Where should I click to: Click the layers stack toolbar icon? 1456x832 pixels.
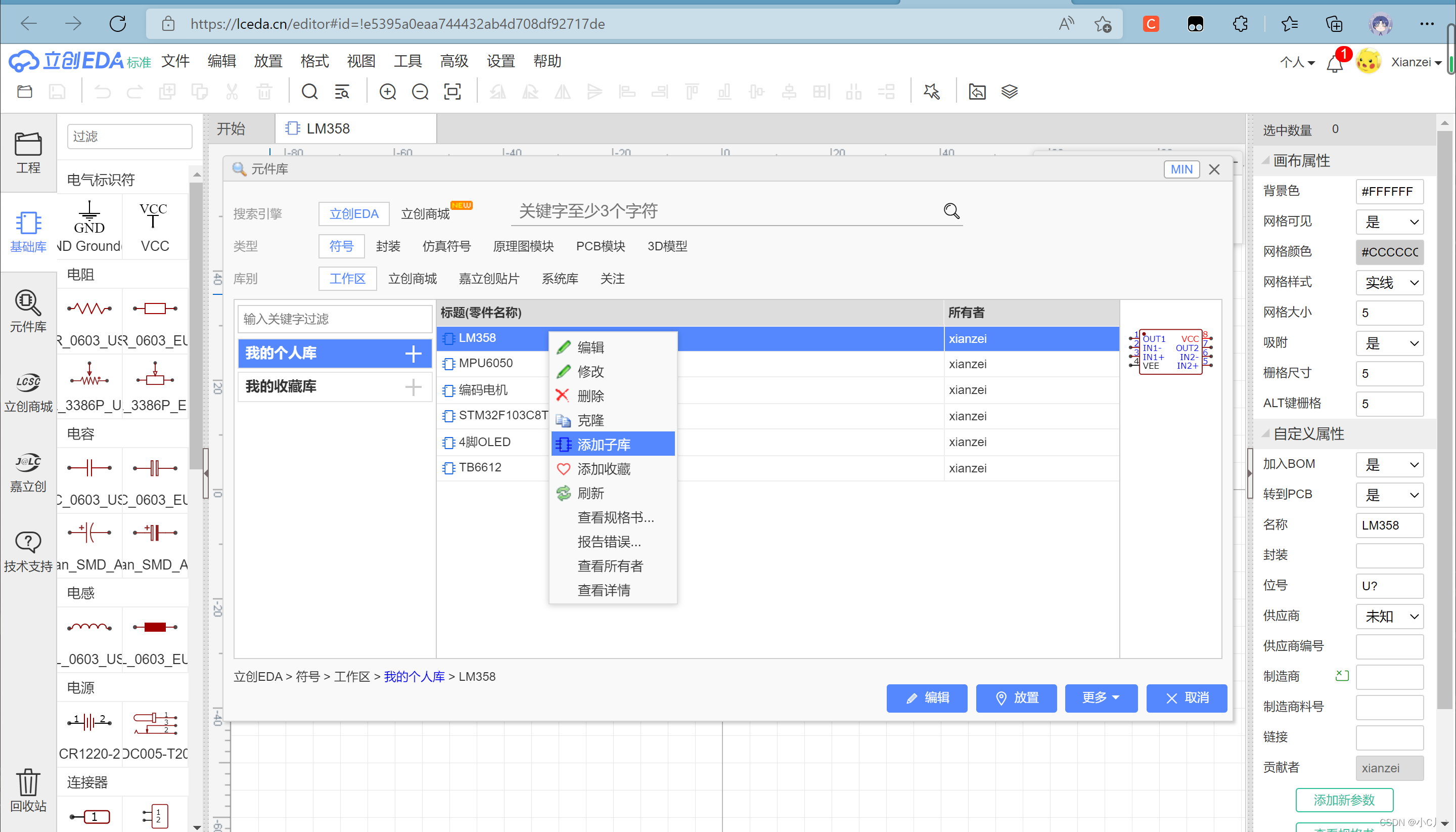(x=1009, y=92)
